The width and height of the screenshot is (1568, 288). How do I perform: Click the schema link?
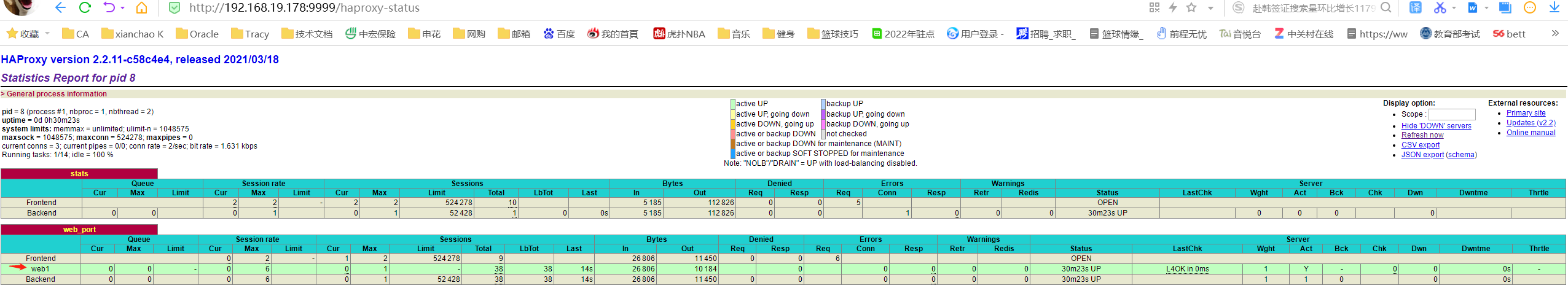(1461, 155)
